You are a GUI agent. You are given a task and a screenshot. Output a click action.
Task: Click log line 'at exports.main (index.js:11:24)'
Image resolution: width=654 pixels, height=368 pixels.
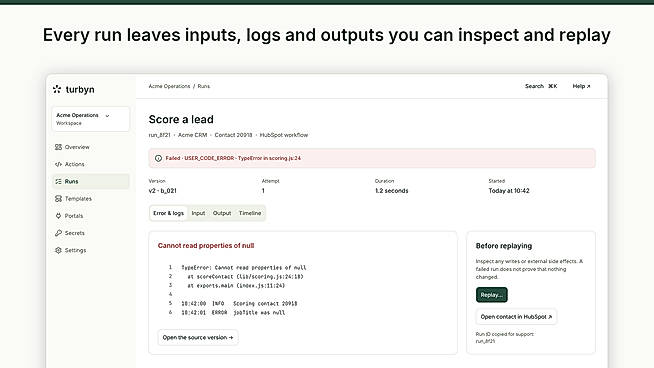pos(236,286)
